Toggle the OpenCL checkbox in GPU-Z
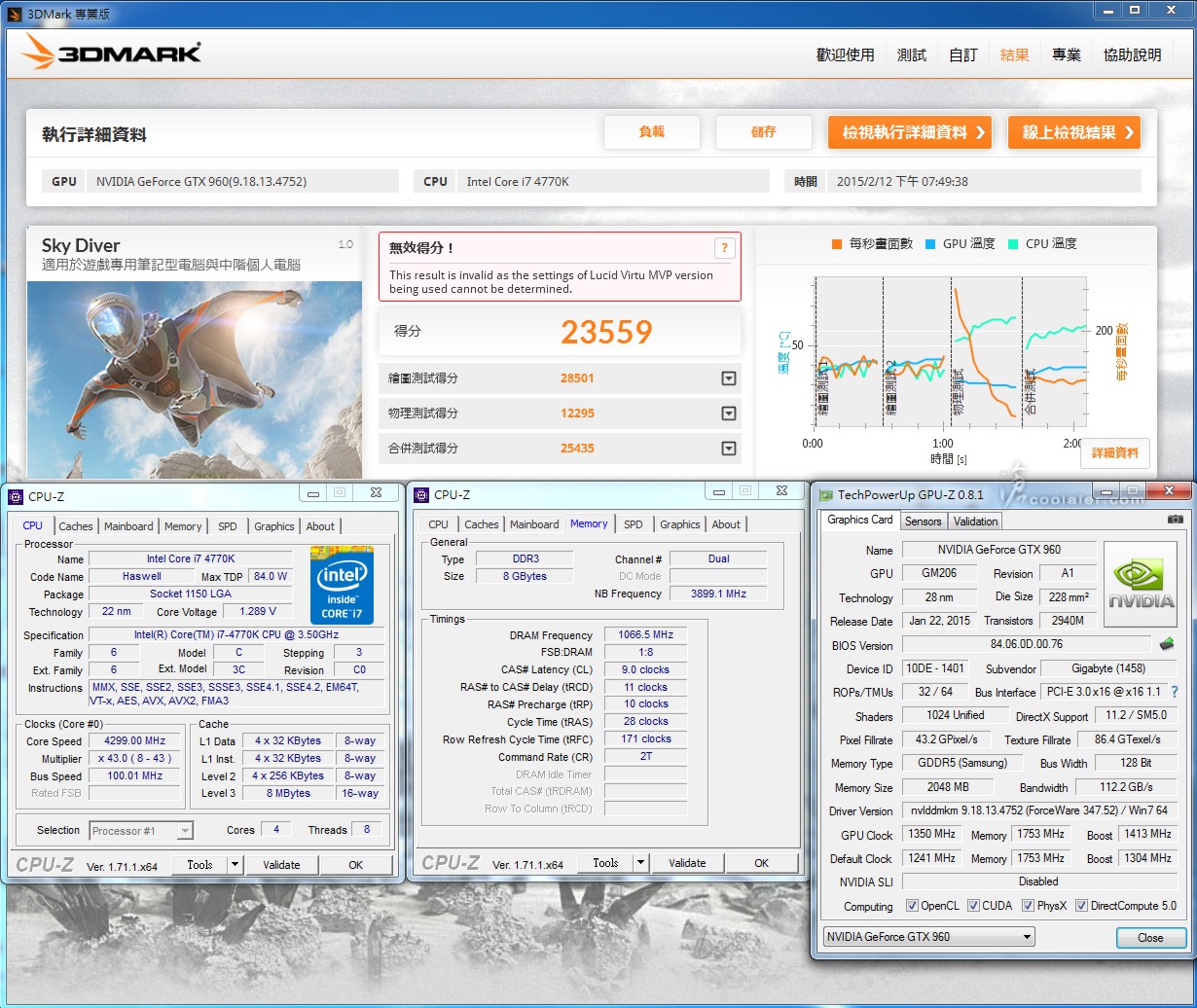1197x1008 pixels. click(x=912, y=906)
